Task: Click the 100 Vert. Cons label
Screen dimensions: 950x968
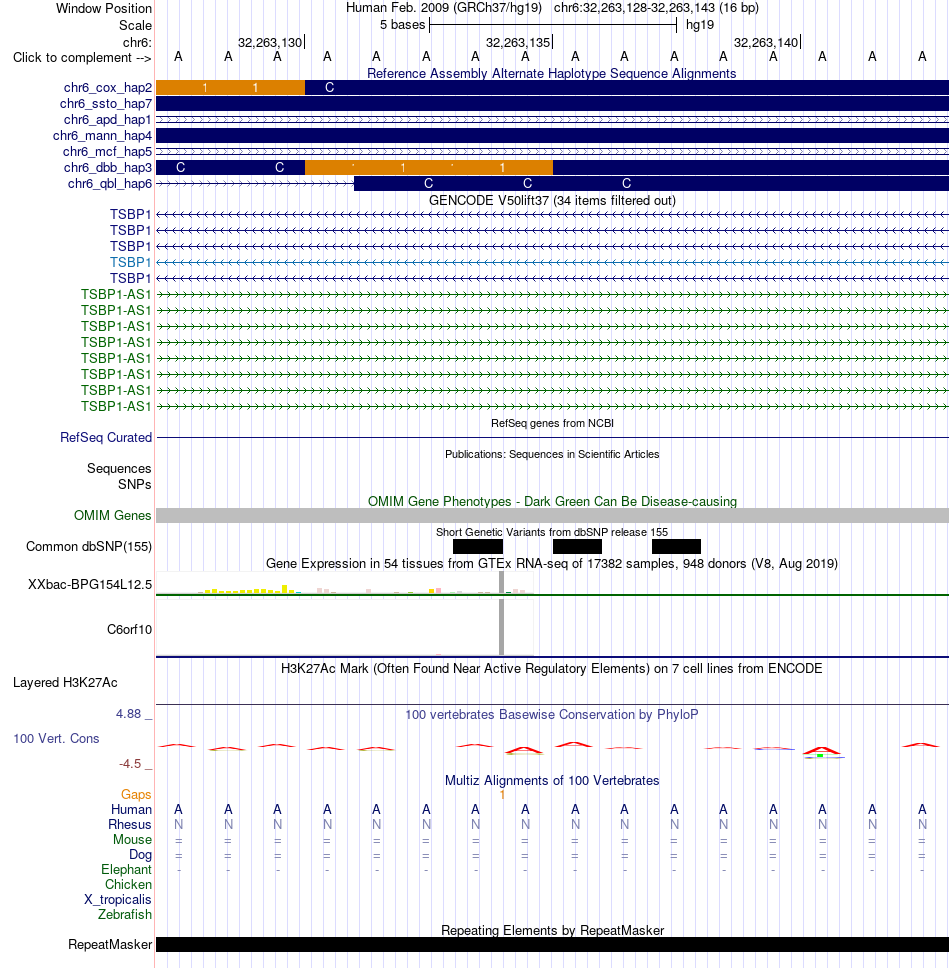Action: coord(56,739)
